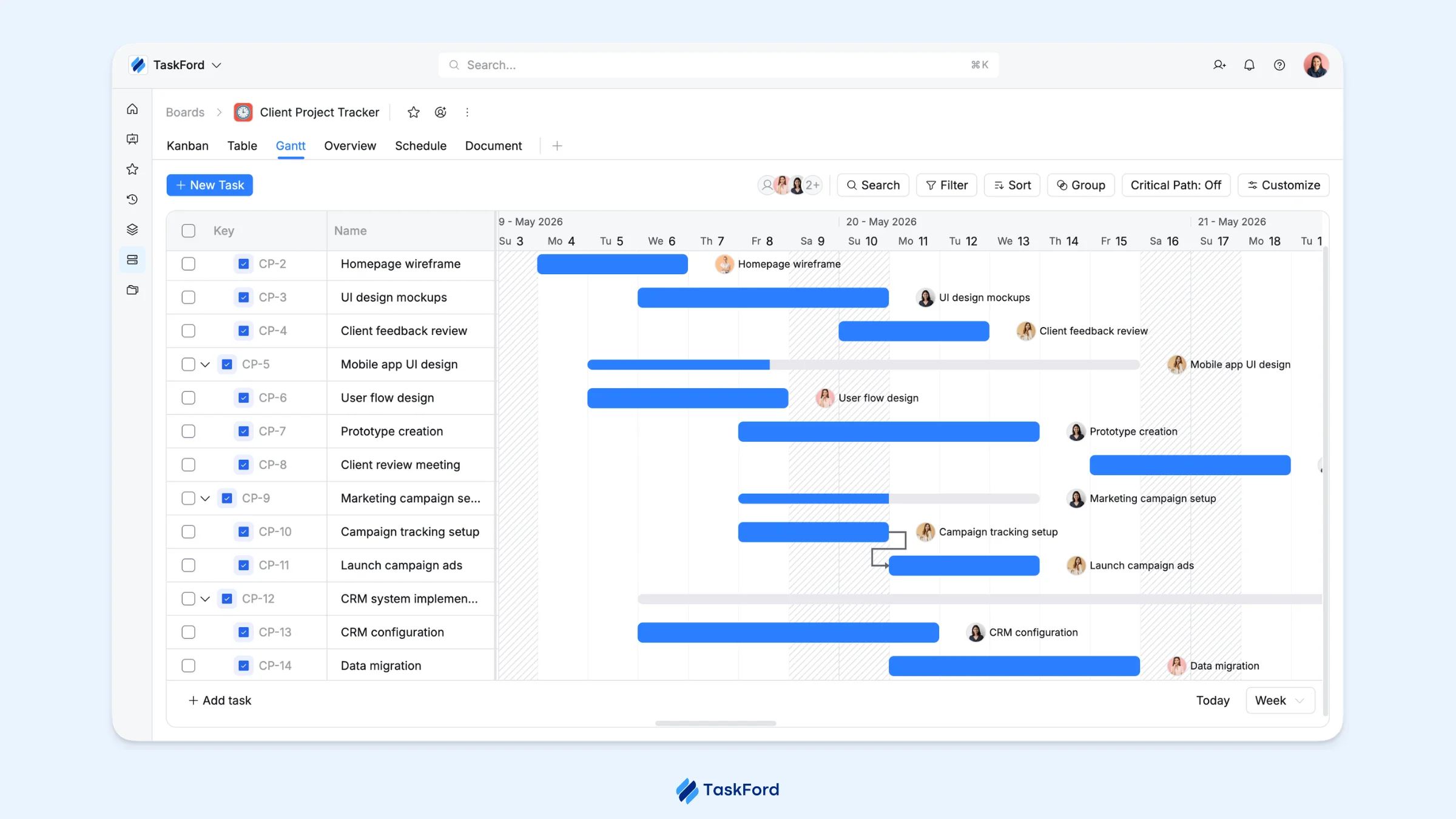Toggle the select-all checkbox in header

pyautogui.click(x=189, y=231)
